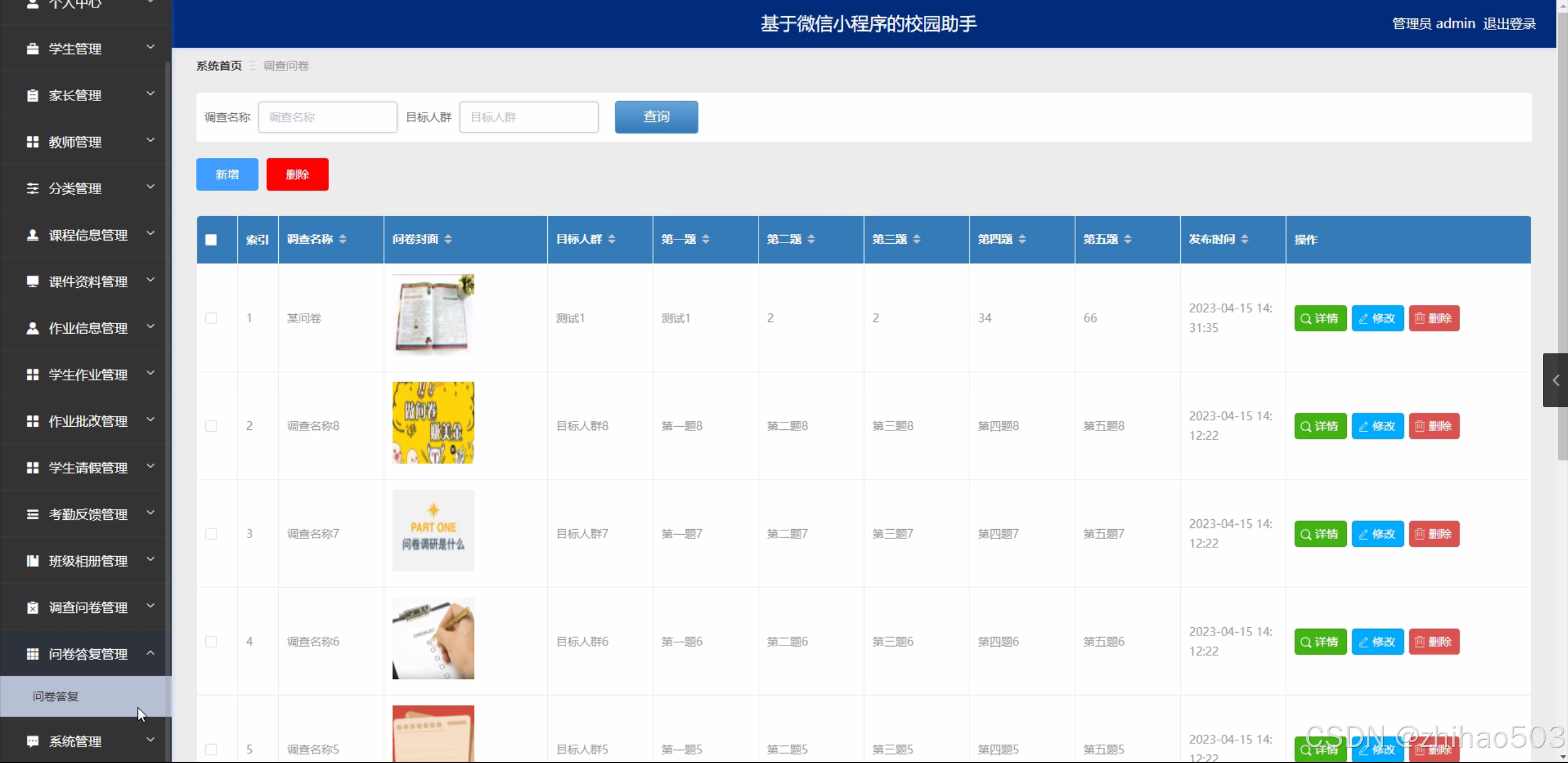1568x763 pixels.
Task: Open 详情 for 调查名称6 row
Action: click(x=1320, y=641)
